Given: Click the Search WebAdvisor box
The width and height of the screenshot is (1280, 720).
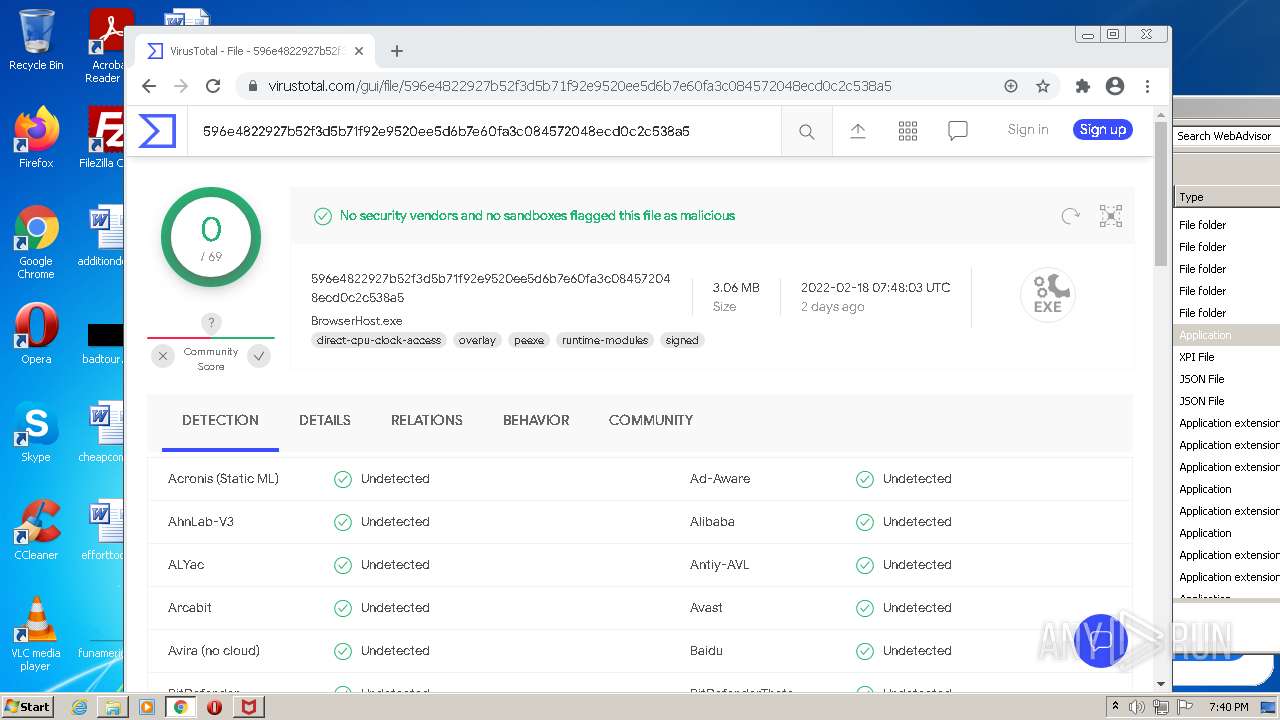Looking at the screenshot, I should click(1227, 135).
